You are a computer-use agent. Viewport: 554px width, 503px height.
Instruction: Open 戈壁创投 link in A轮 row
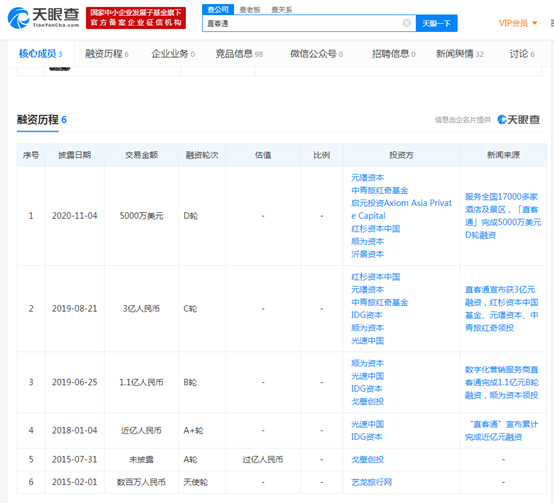pos(367,459)
